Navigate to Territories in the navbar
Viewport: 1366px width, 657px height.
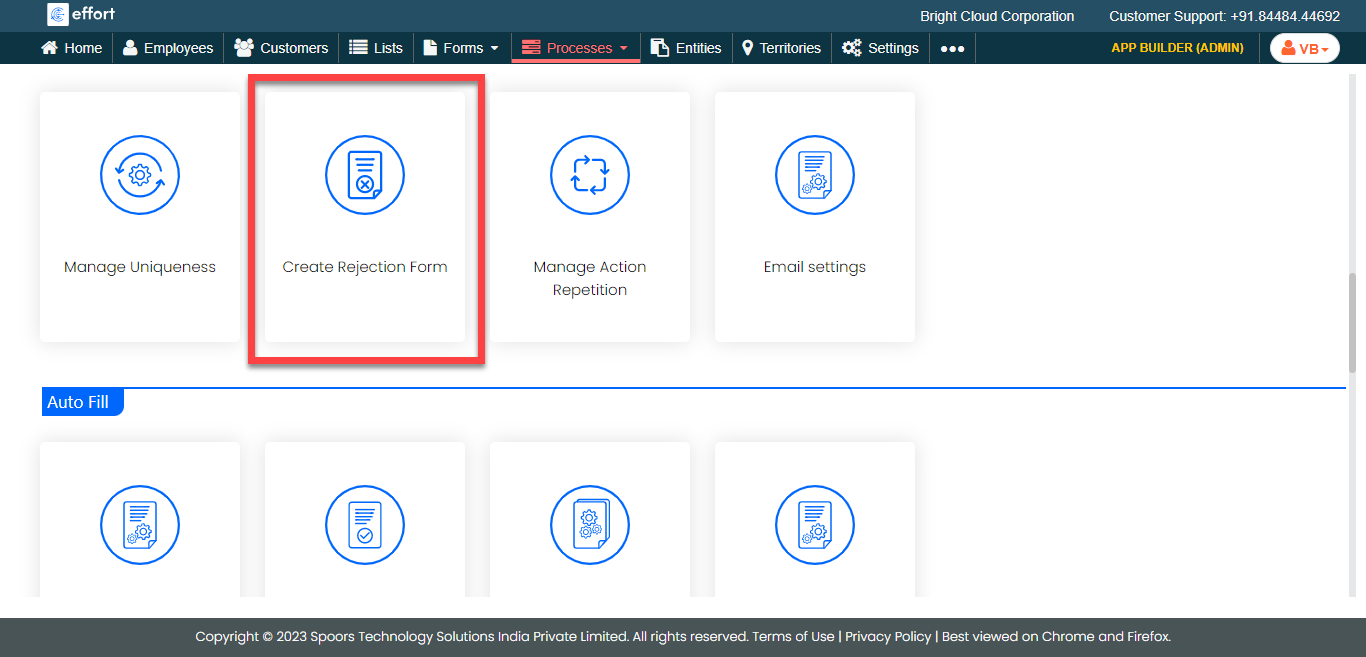780,48
